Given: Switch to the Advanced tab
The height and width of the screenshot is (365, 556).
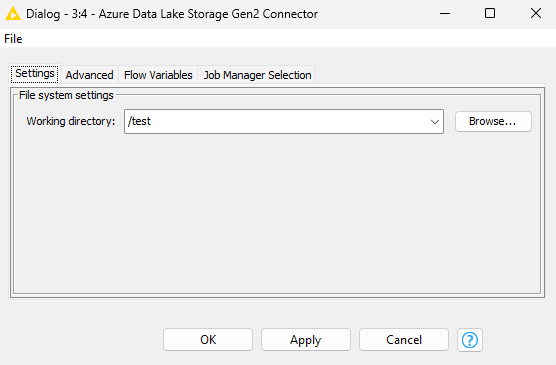Looking at the screenshot, I should (x=89, y=75).
